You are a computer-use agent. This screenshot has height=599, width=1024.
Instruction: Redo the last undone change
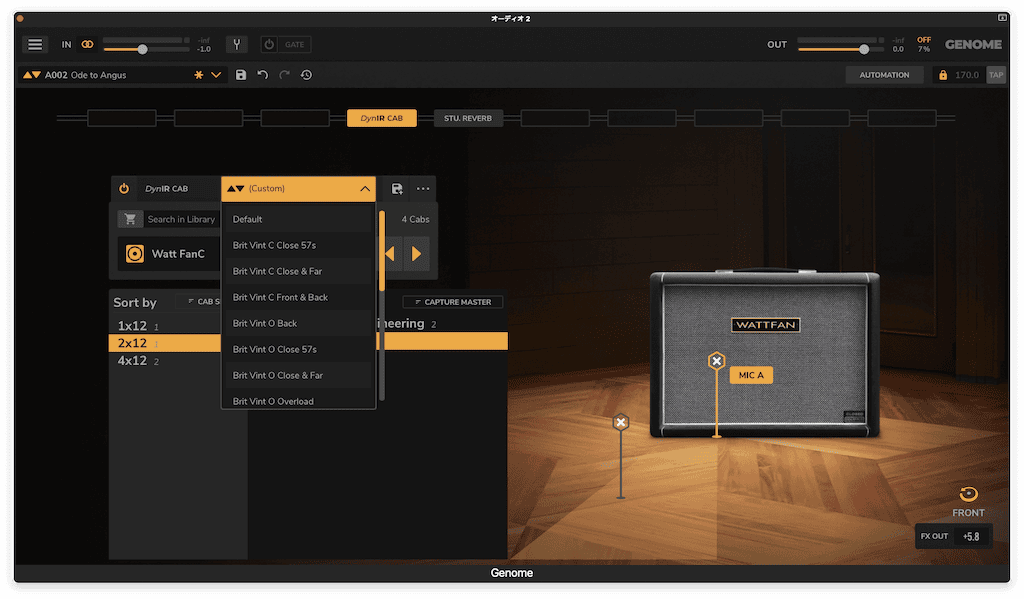(284, 75)
